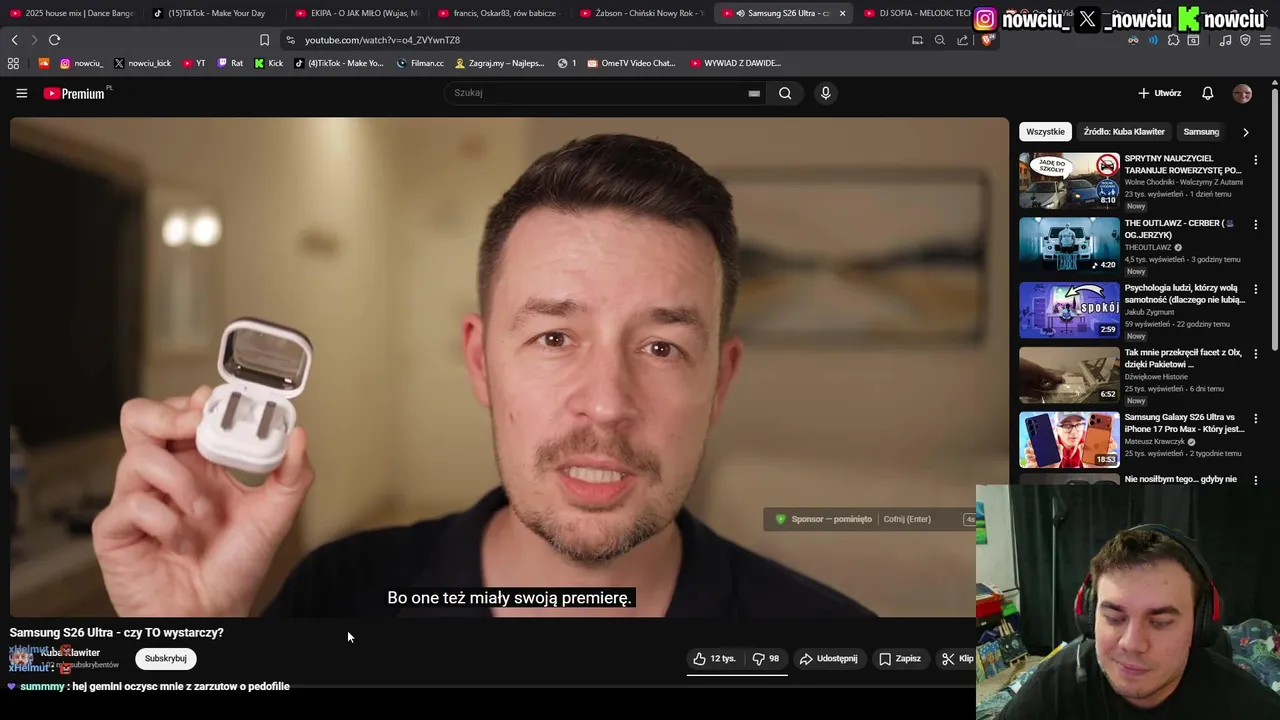This screenshot has width=1280, height=720.
Task: Open nowciu_kick bookmark
Action: tap(143, 63)
